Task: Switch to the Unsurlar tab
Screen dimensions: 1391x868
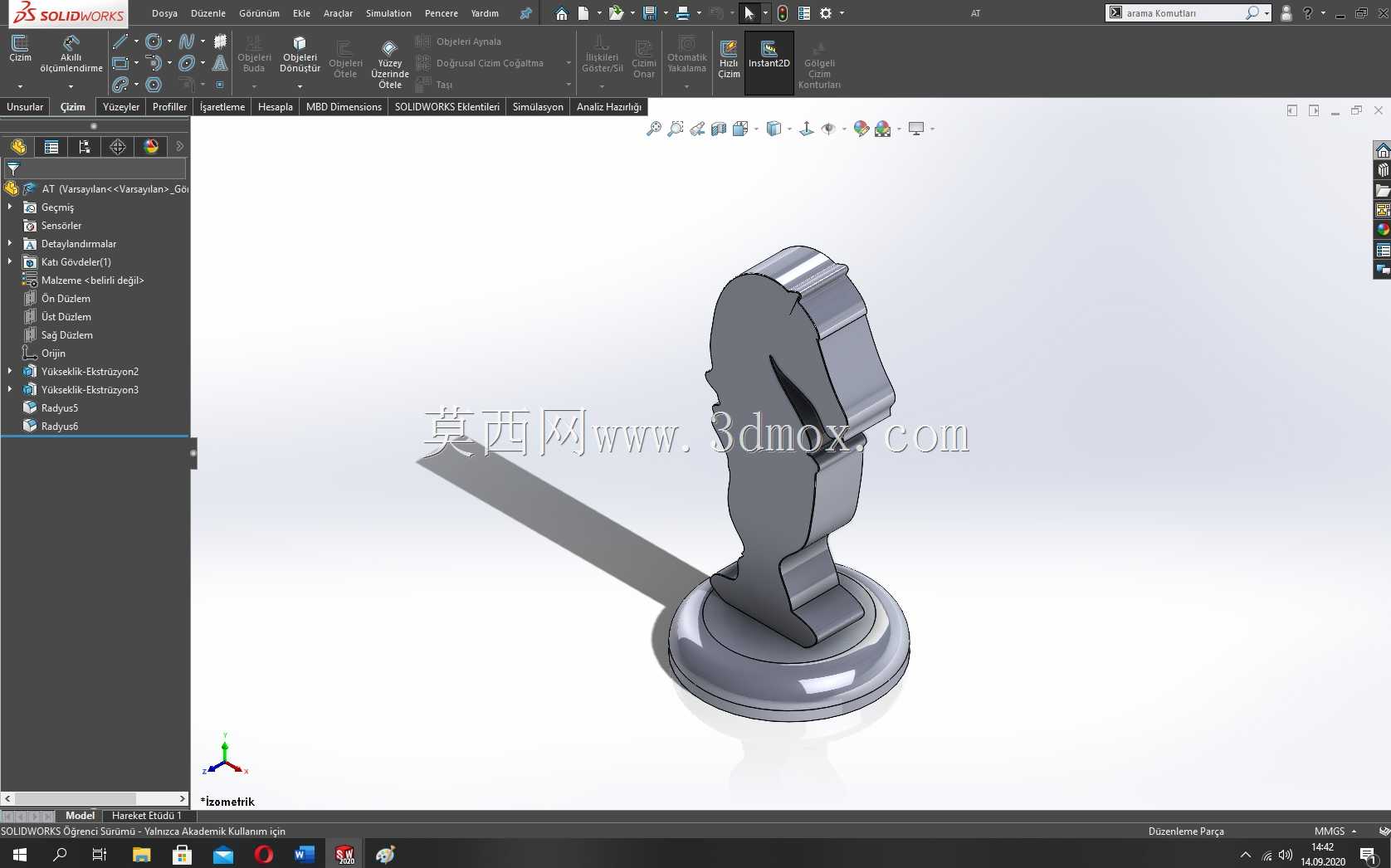Action: (25, 107)
